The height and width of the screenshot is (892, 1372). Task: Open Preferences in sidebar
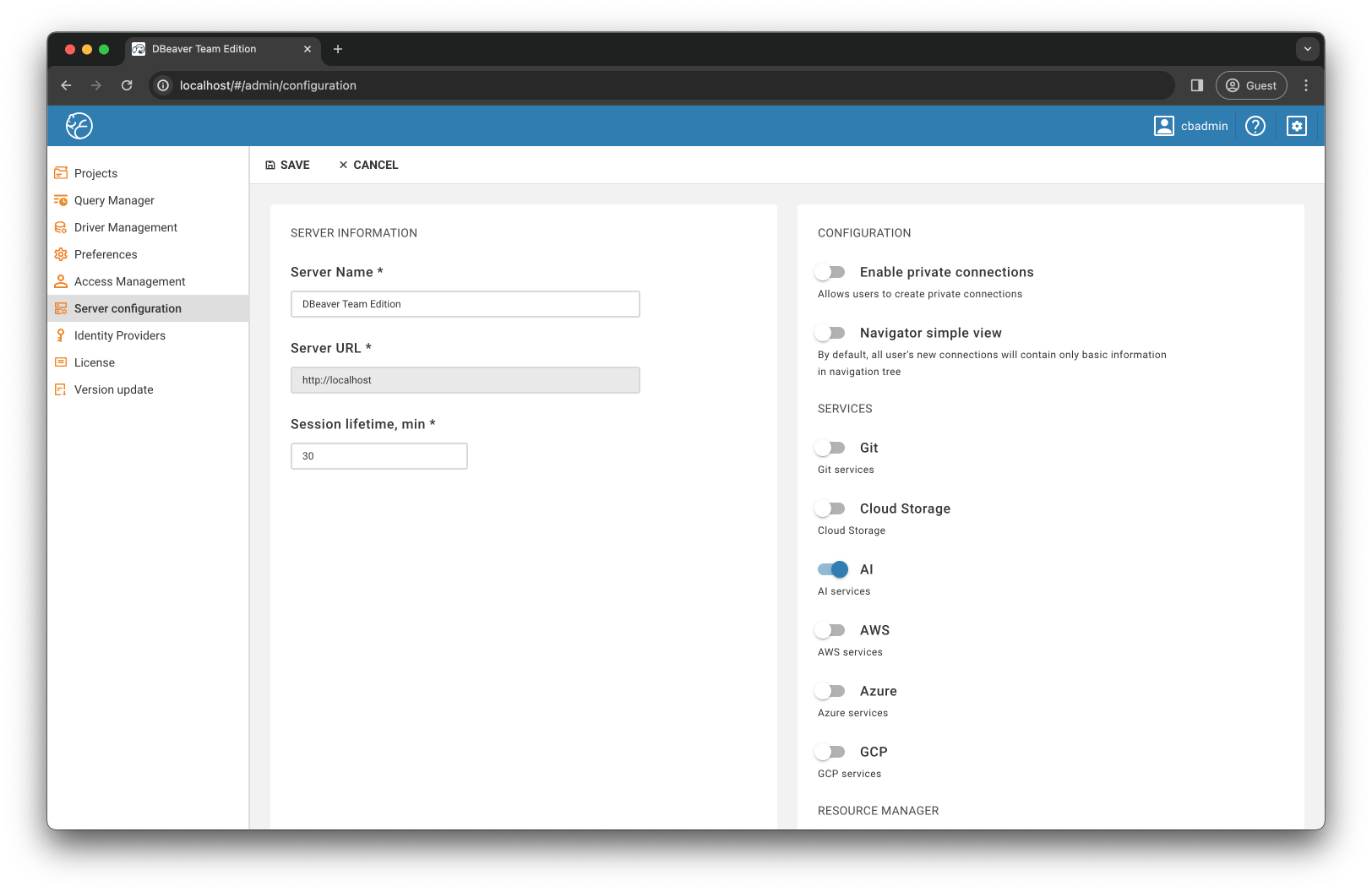(148, 254)
